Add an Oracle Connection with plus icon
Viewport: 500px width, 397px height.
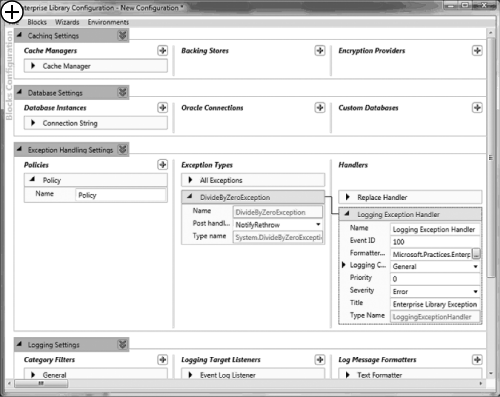tap(320, 108)
